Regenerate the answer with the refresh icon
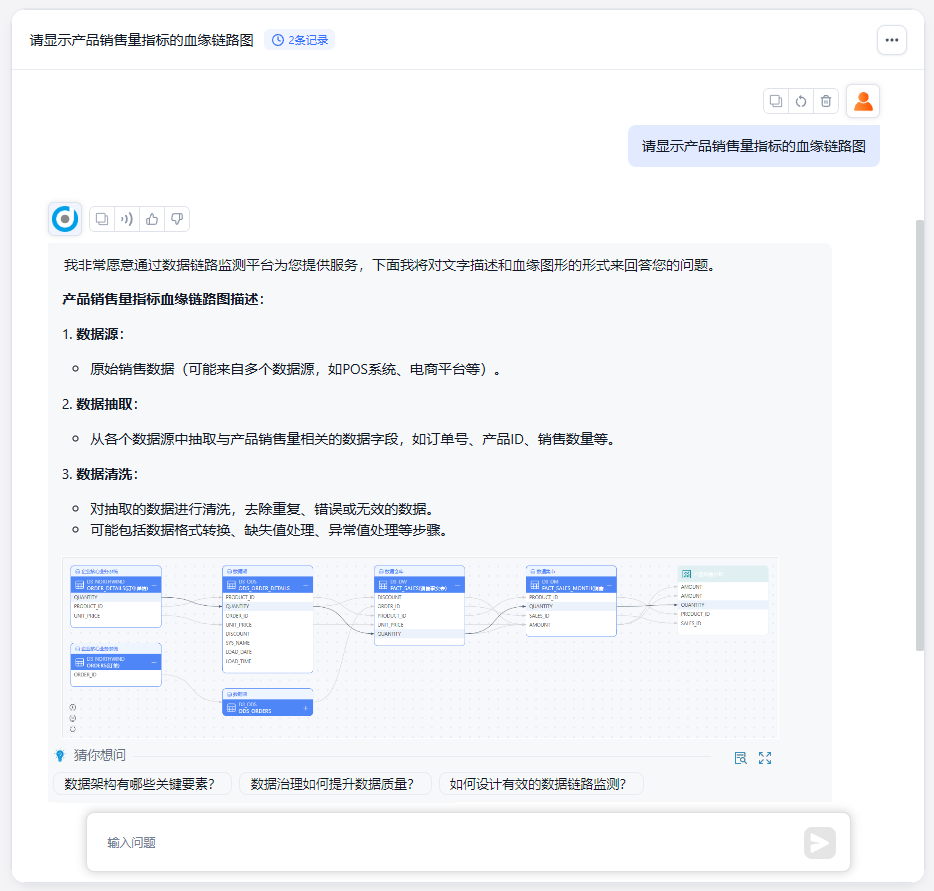 pyautogui.click(x=800, y=101)
